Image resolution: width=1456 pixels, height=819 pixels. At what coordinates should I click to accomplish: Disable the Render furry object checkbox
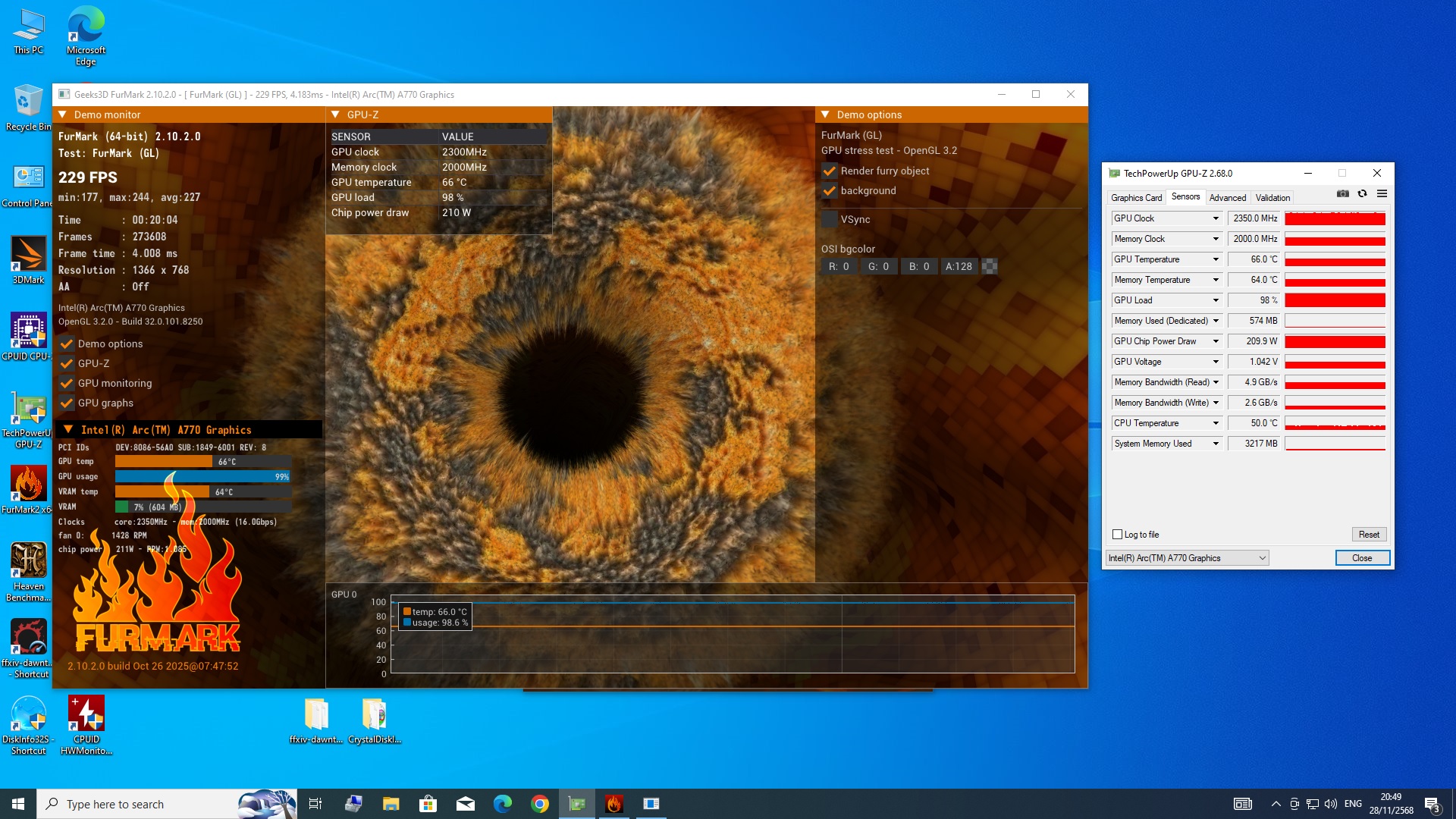[x=830, y=171]
